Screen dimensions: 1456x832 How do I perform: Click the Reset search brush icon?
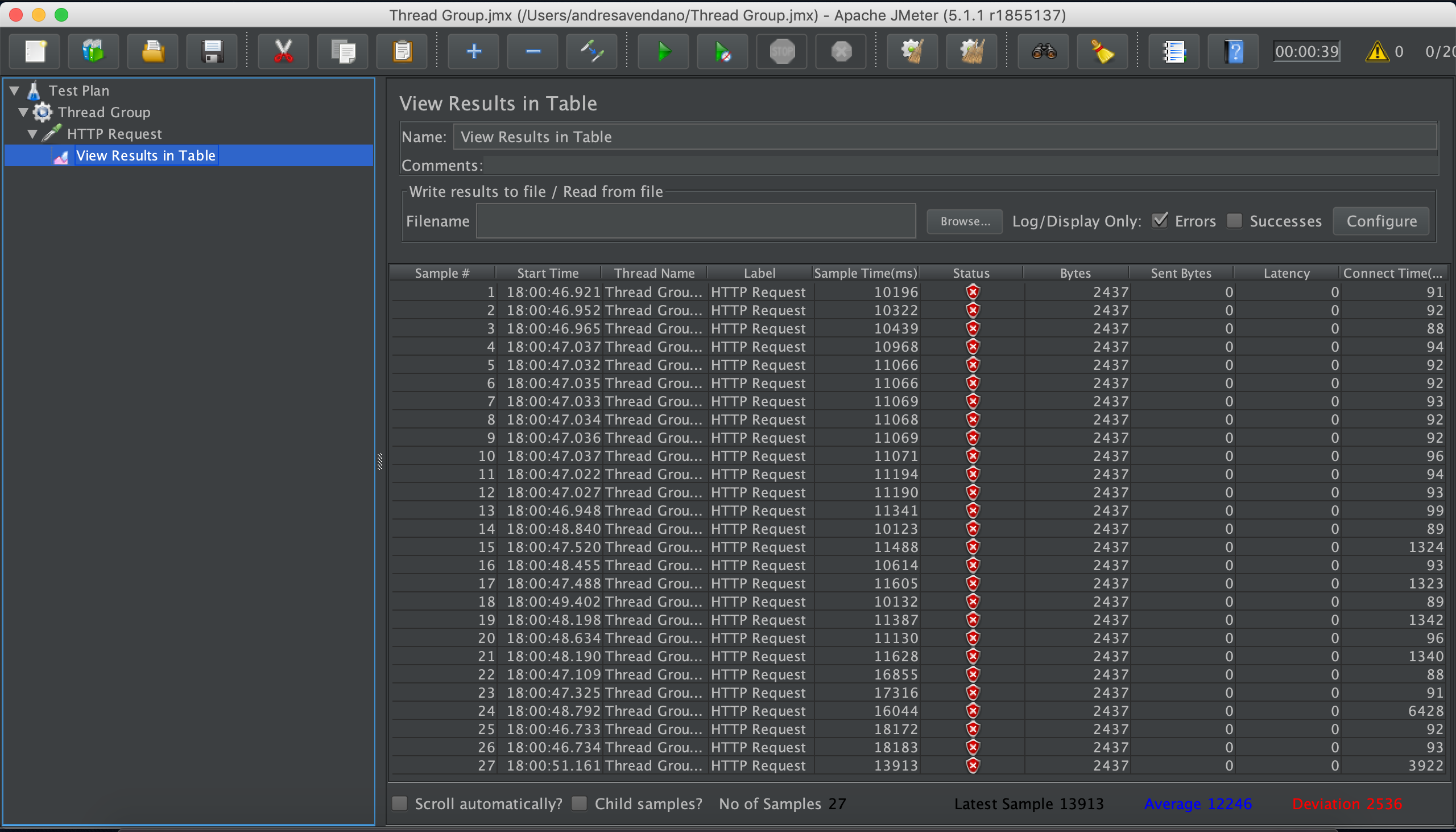point(1103,51)
